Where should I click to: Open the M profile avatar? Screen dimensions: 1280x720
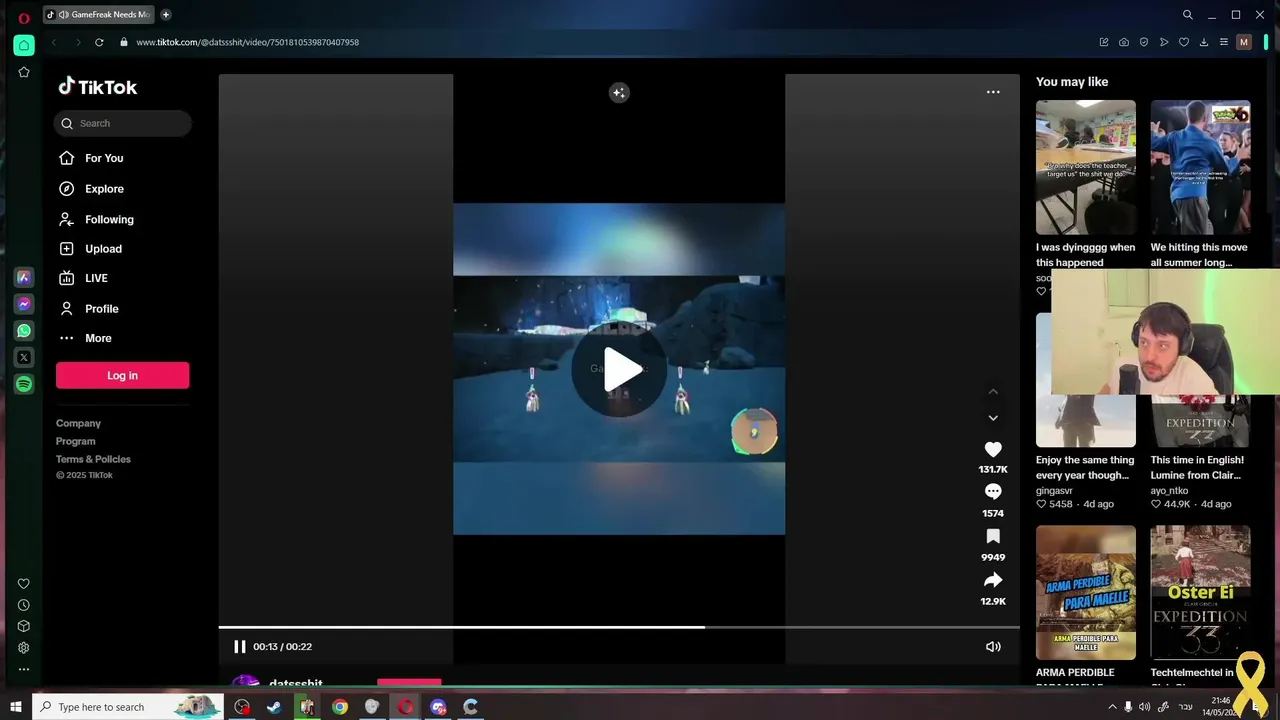pos(1244,42)
